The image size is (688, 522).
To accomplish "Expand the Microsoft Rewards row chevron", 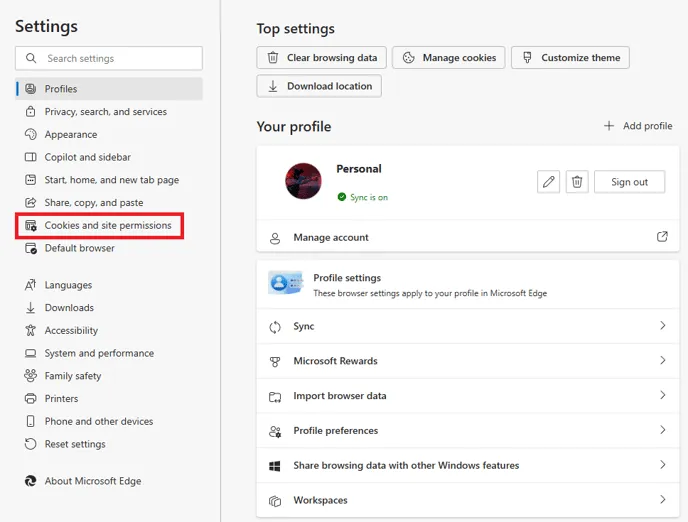I will click(663, 360).
